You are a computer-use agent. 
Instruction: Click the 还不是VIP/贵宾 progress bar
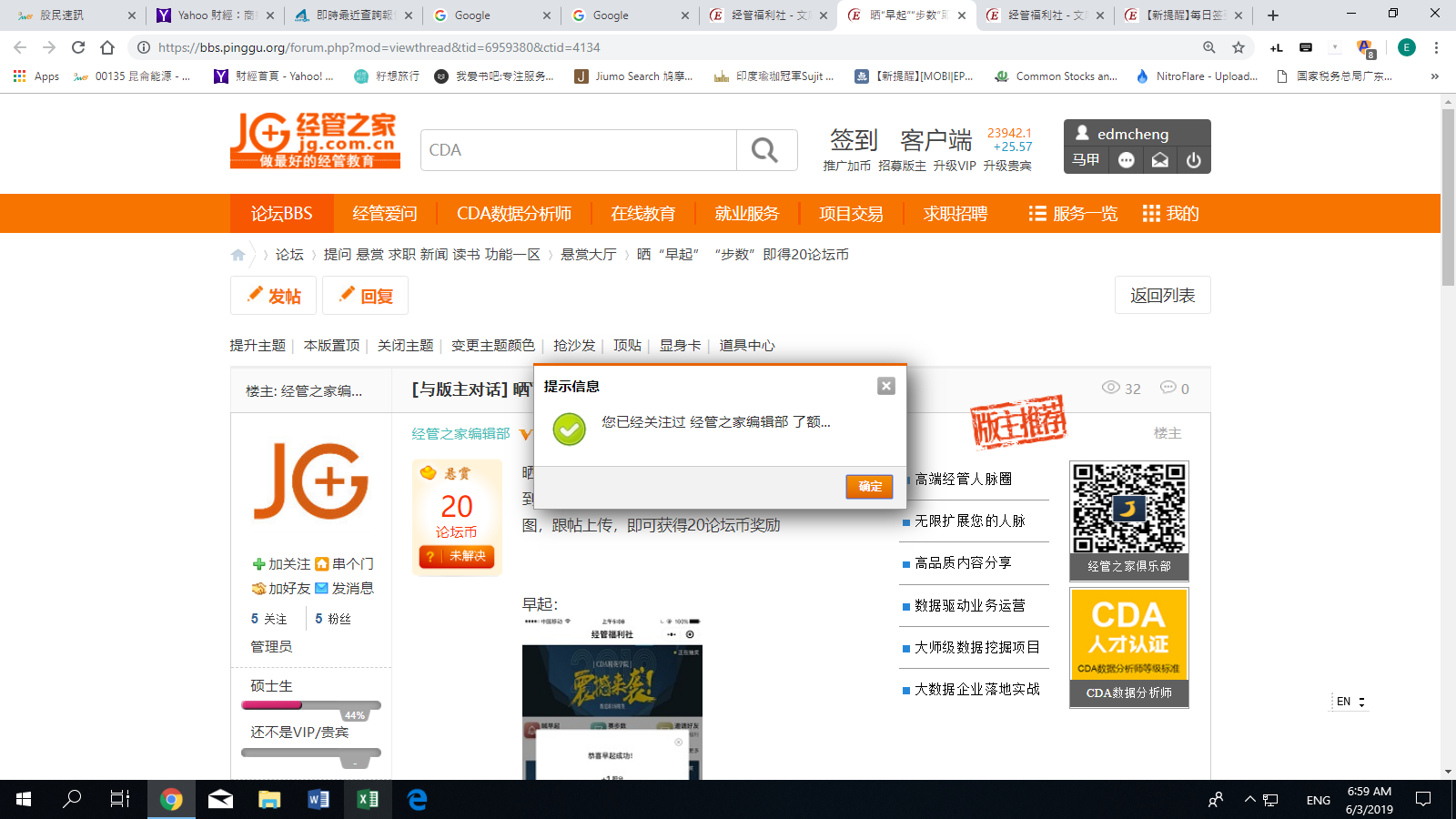click(311, 753)
